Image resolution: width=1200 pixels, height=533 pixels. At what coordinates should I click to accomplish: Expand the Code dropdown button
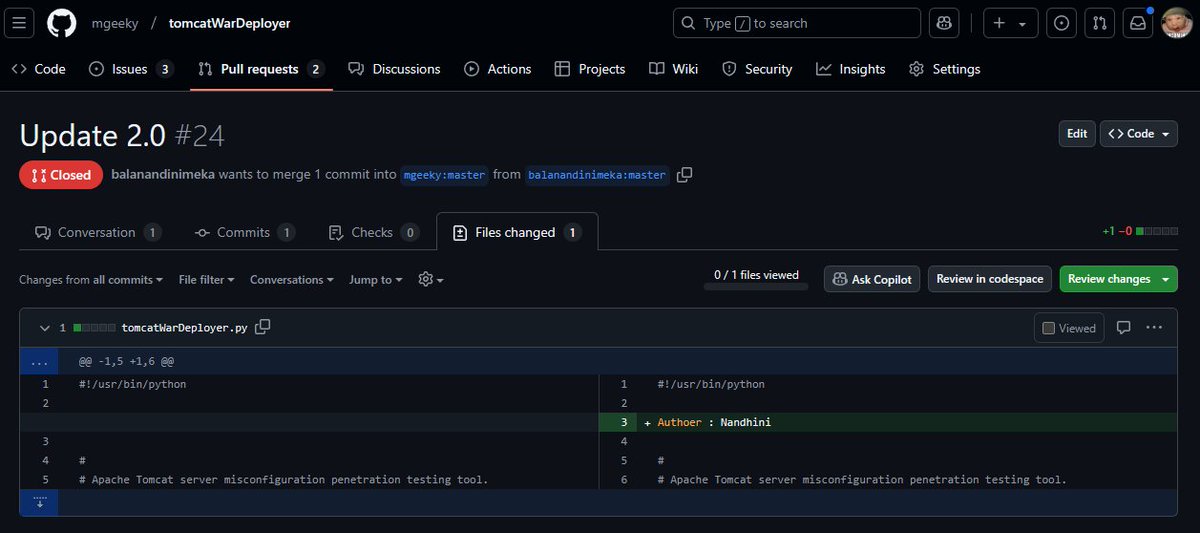pyautogui.click(x=1140, y=134)
